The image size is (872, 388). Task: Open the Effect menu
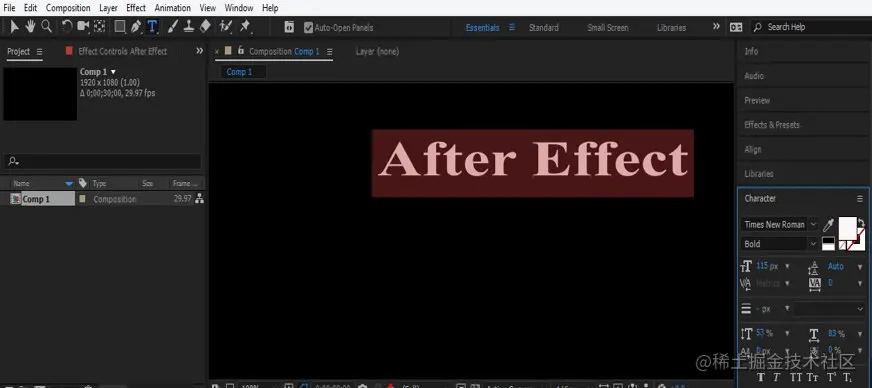point(136,8)
